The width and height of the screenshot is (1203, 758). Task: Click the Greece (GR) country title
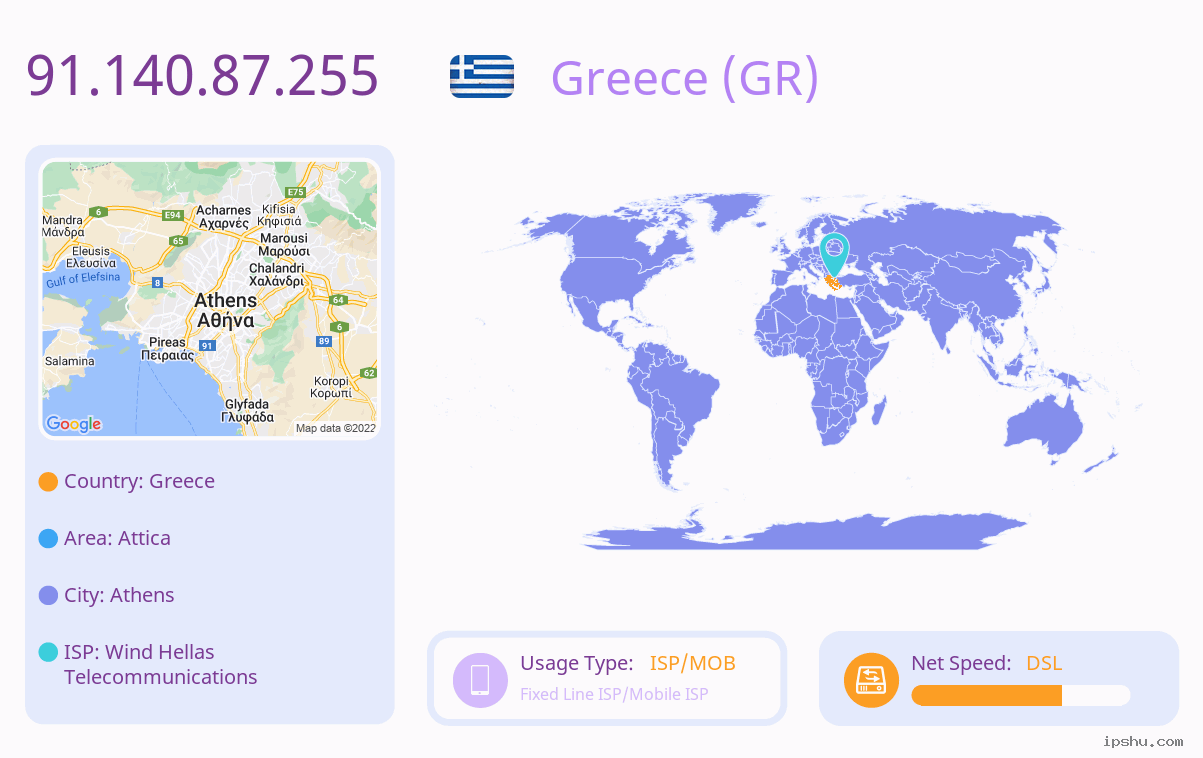tap(685, 78)
